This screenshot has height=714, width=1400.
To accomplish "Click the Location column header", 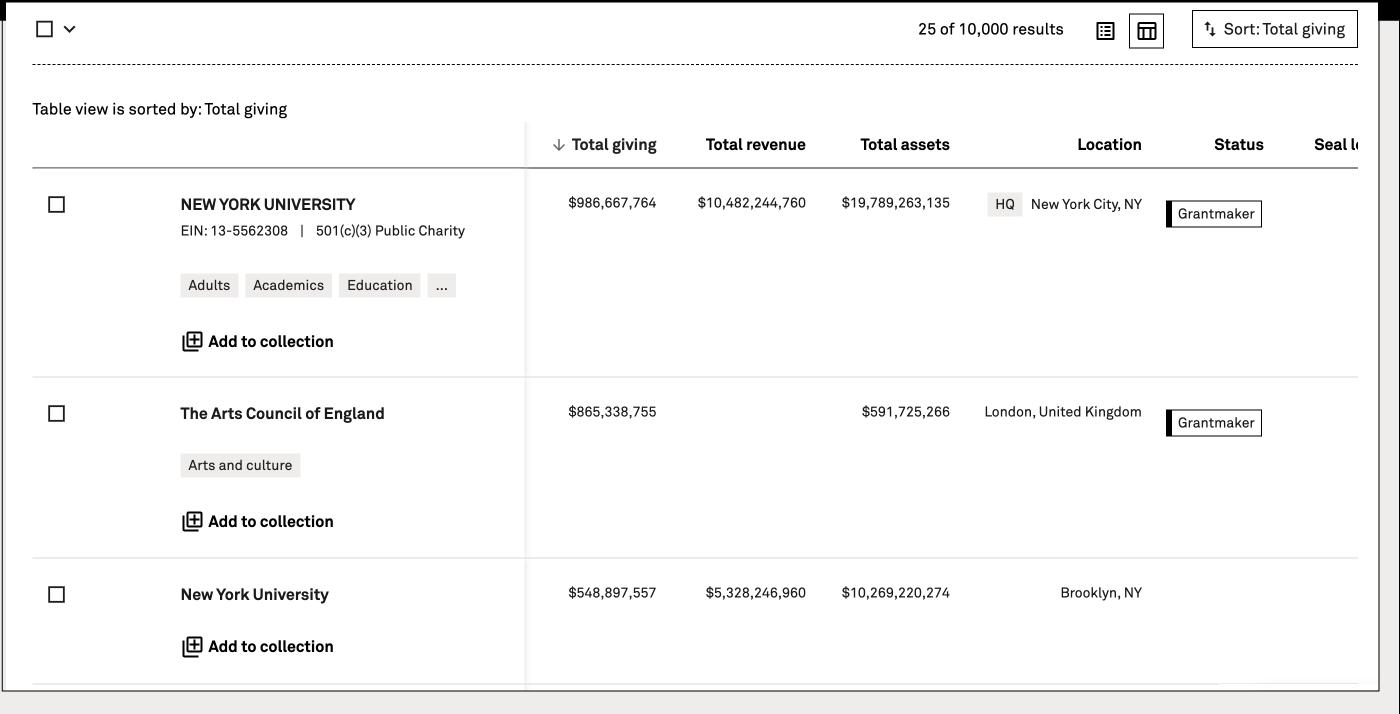I will (x=1109, y=145).
